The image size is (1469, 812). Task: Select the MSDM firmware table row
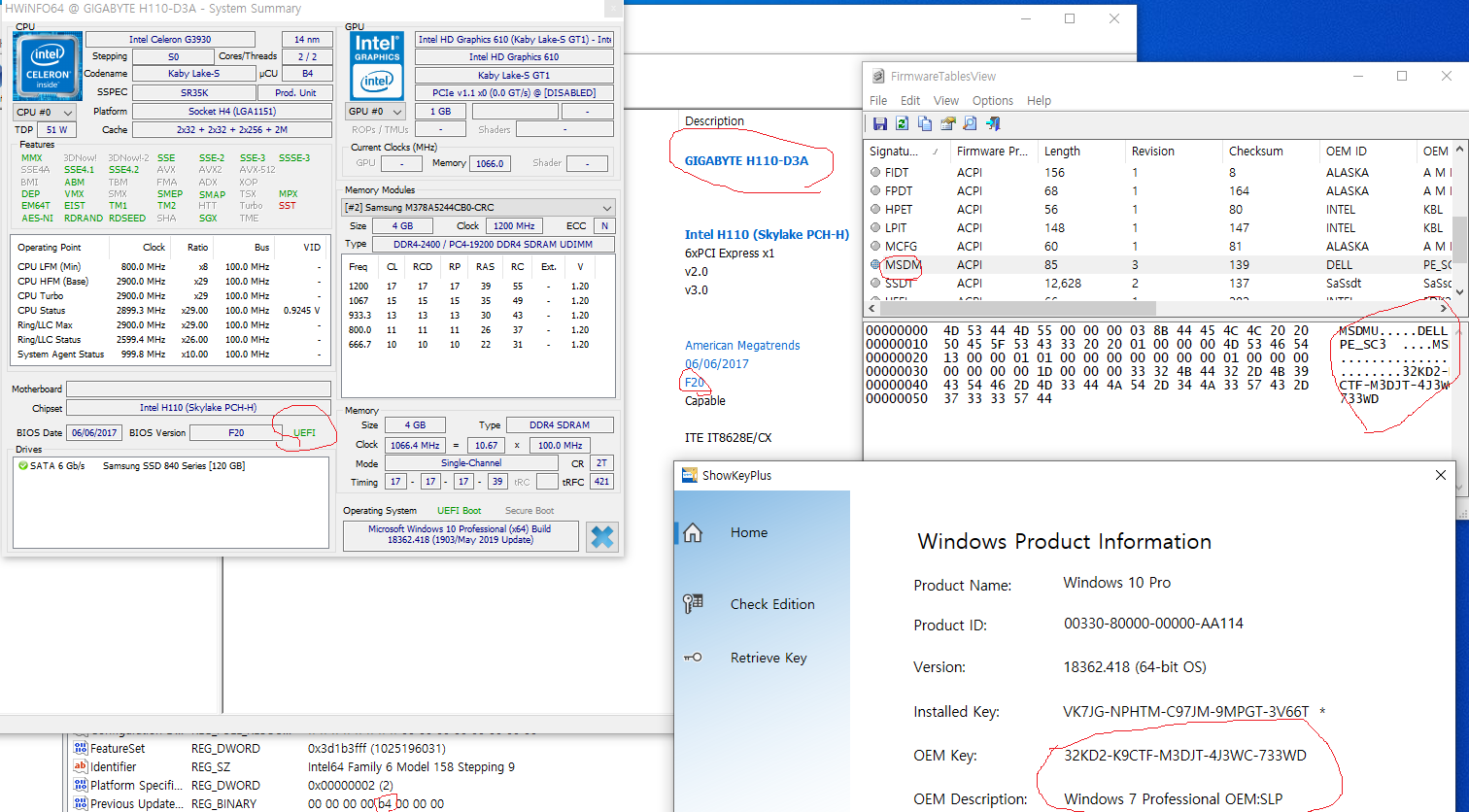1157,265
